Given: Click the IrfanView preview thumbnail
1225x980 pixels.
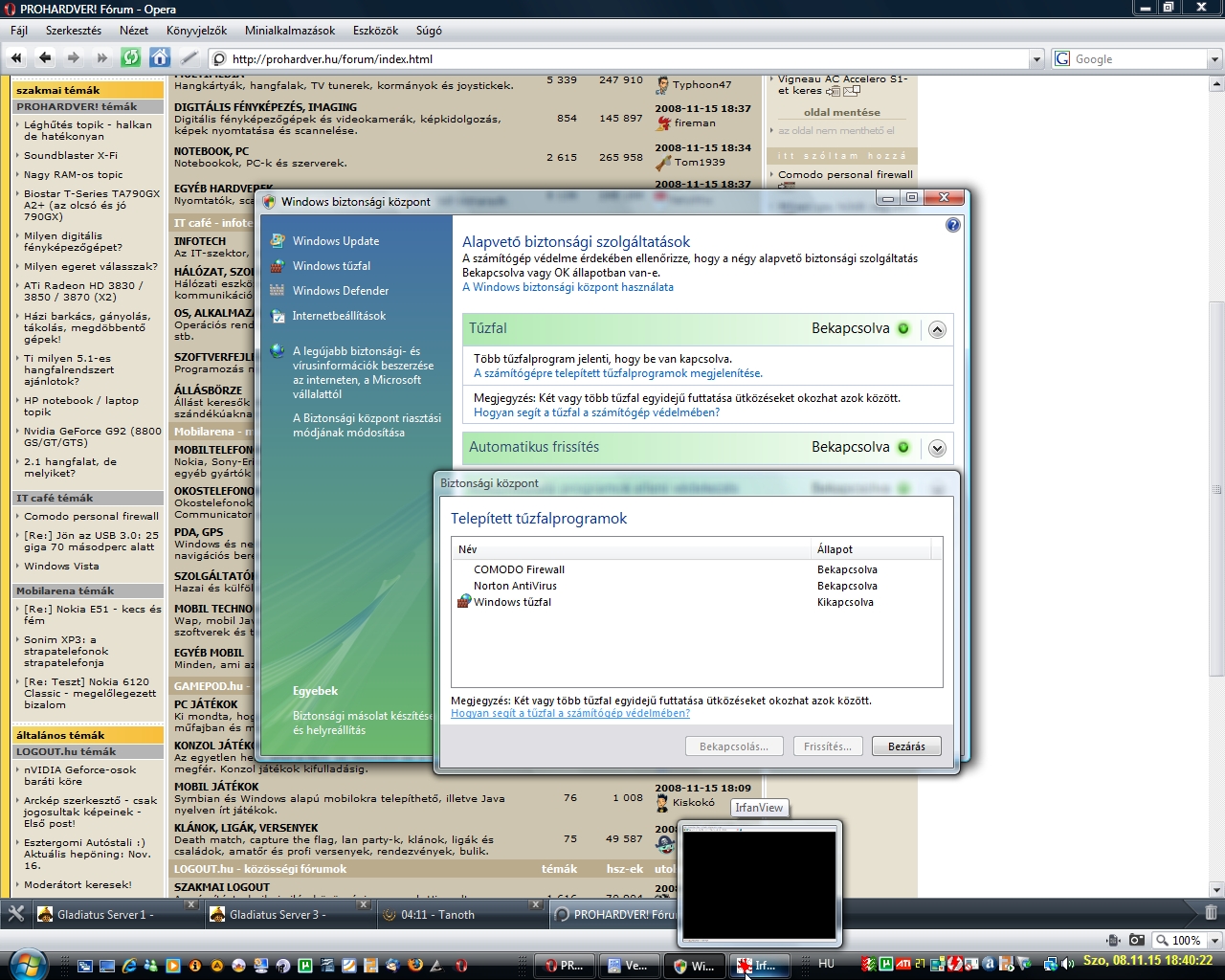Looking at the screenshot, I should (760, 883).
